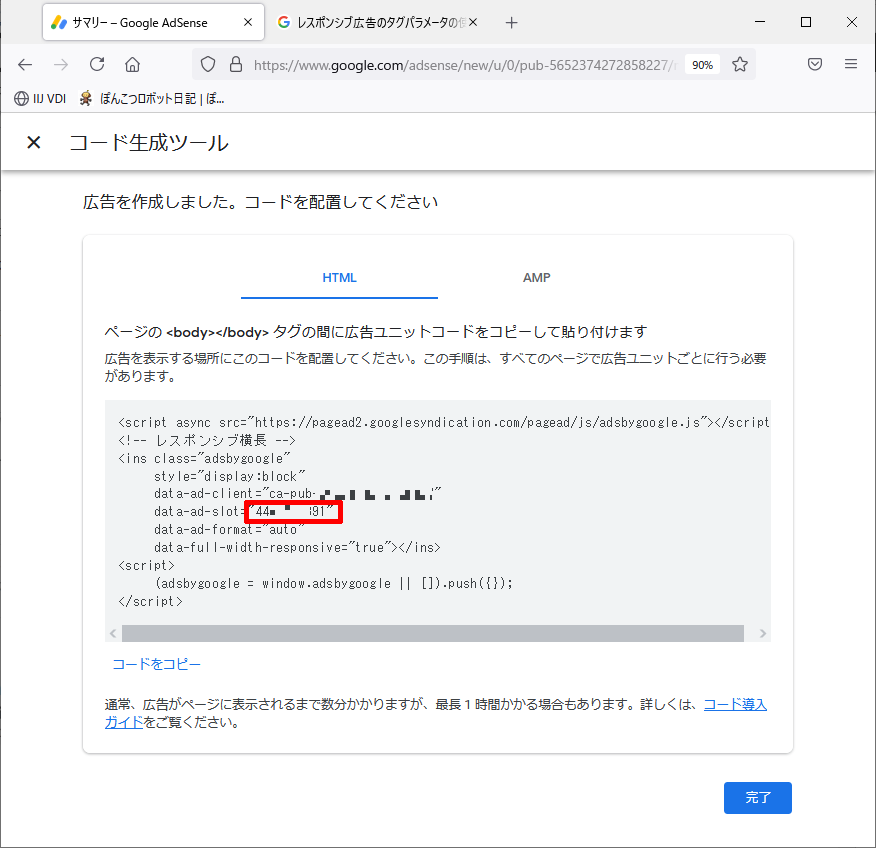The width and height of the screenshot is (876, 848).
Task: Open the Pocket save icon
Action: (x=815, y=64)
